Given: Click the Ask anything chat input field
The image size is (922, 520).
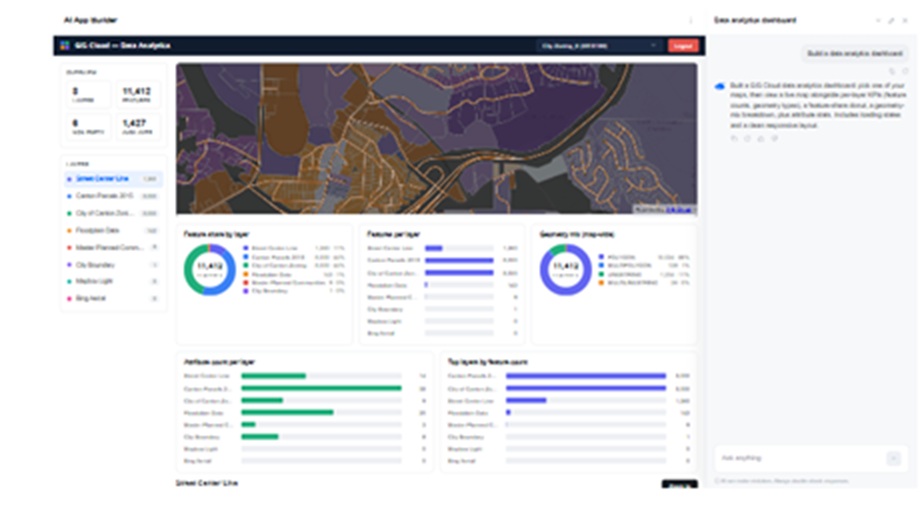Looking at the screenshot, I should (801, 458).
